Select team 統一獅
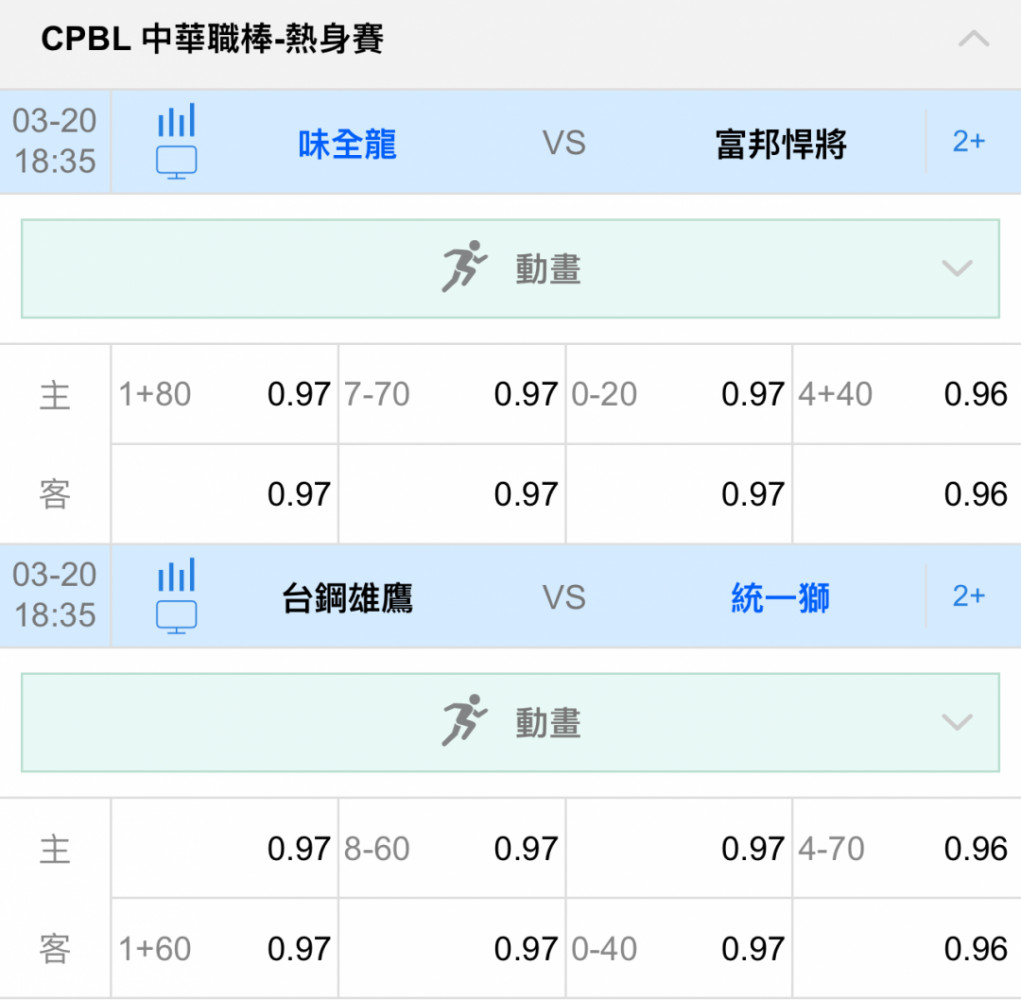The height and width of the screenshot is (1000, 1021). (x=781, y=598)
